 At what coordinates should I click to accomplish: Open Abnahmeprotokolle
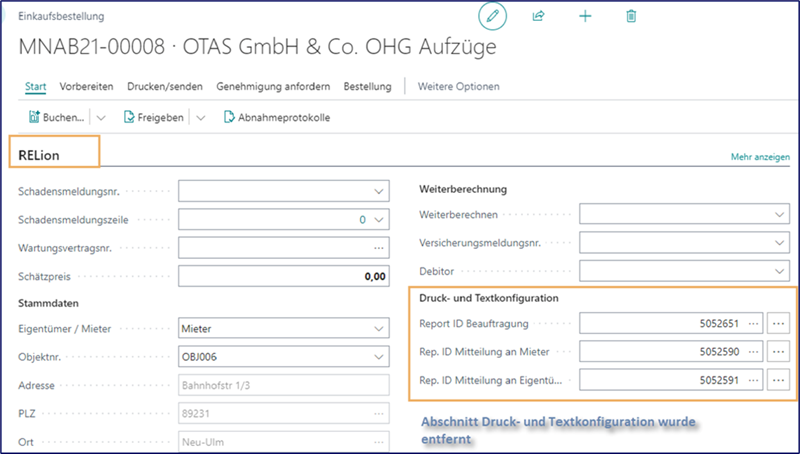(x=277, y=117)
